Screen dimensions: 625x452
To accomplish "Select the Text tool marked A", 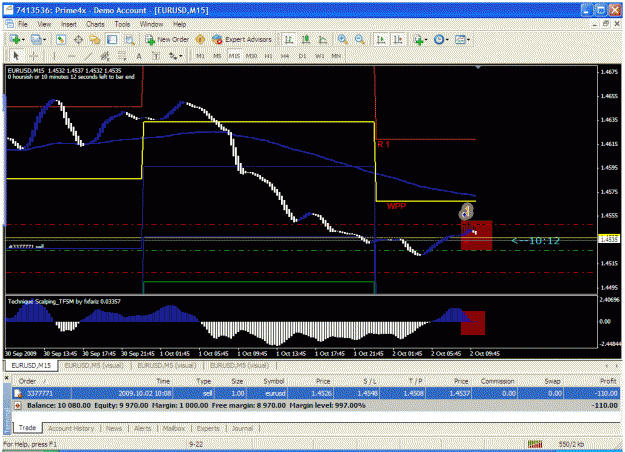I will tap(139, 56).
